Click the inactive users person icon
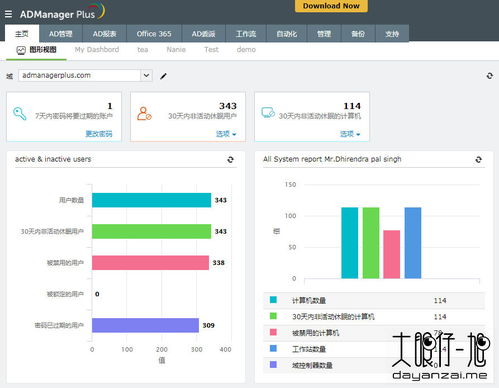Screen dimensions: 499x388 (144, 114)
